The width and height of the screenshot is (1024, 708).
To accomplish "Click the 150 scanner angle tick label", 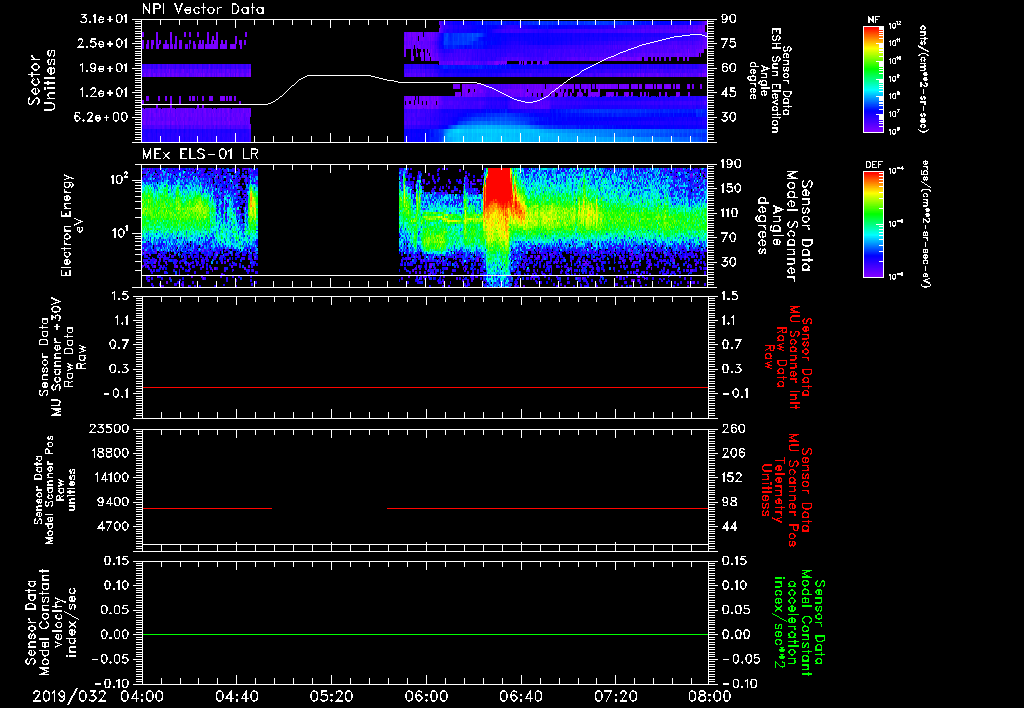I will point(733,188).
